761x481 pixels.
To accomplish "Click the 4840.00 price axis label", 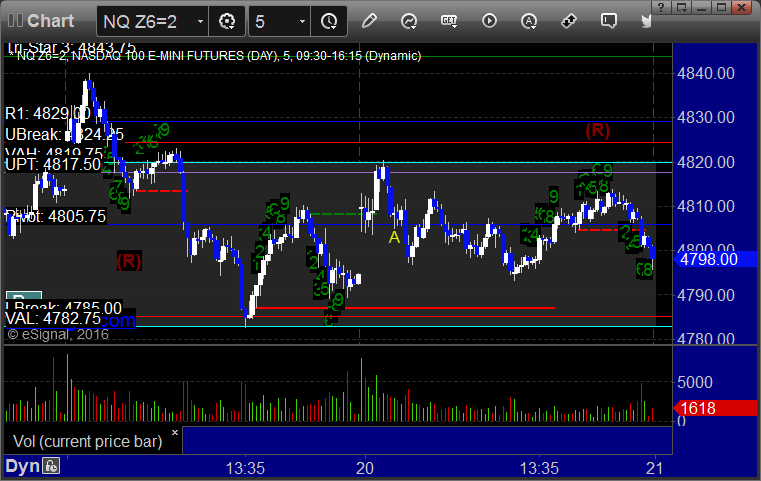I will coord(706,73).
